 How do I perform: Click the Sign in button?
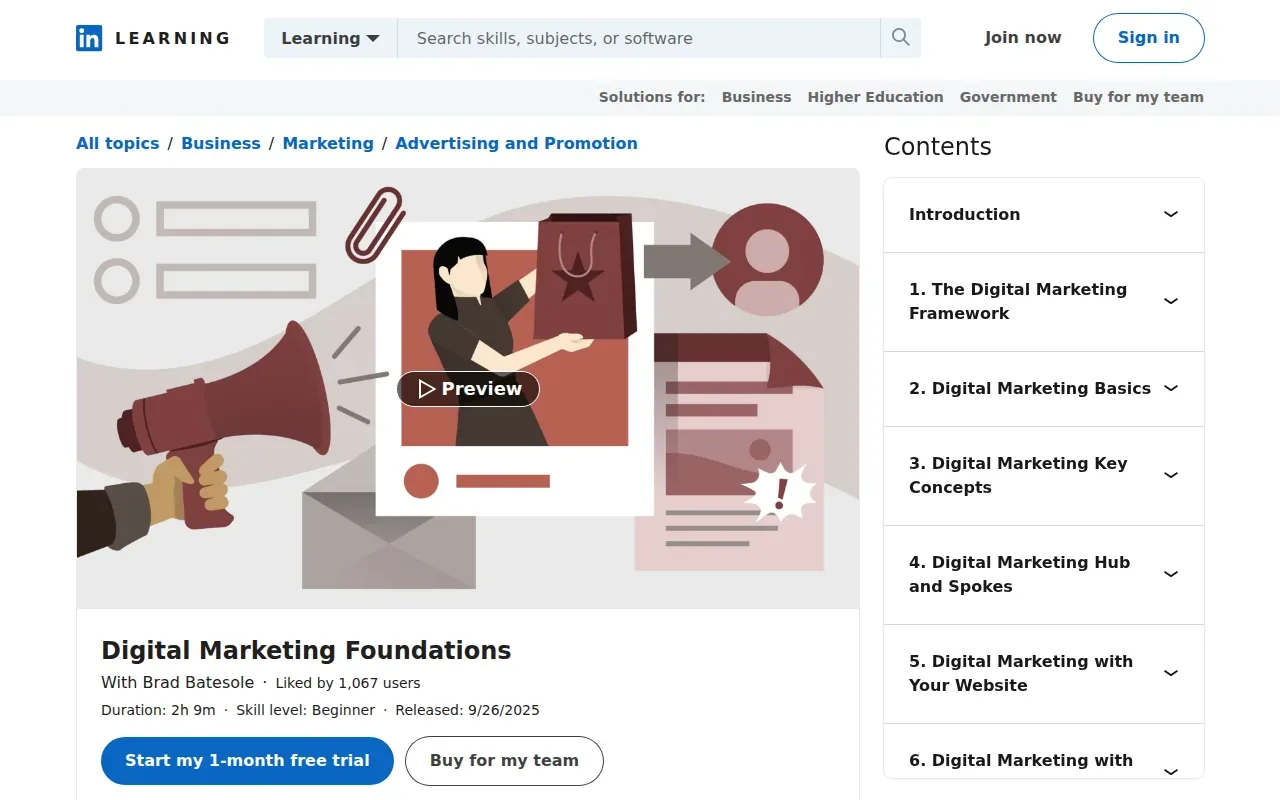[x=1149, y=38]
